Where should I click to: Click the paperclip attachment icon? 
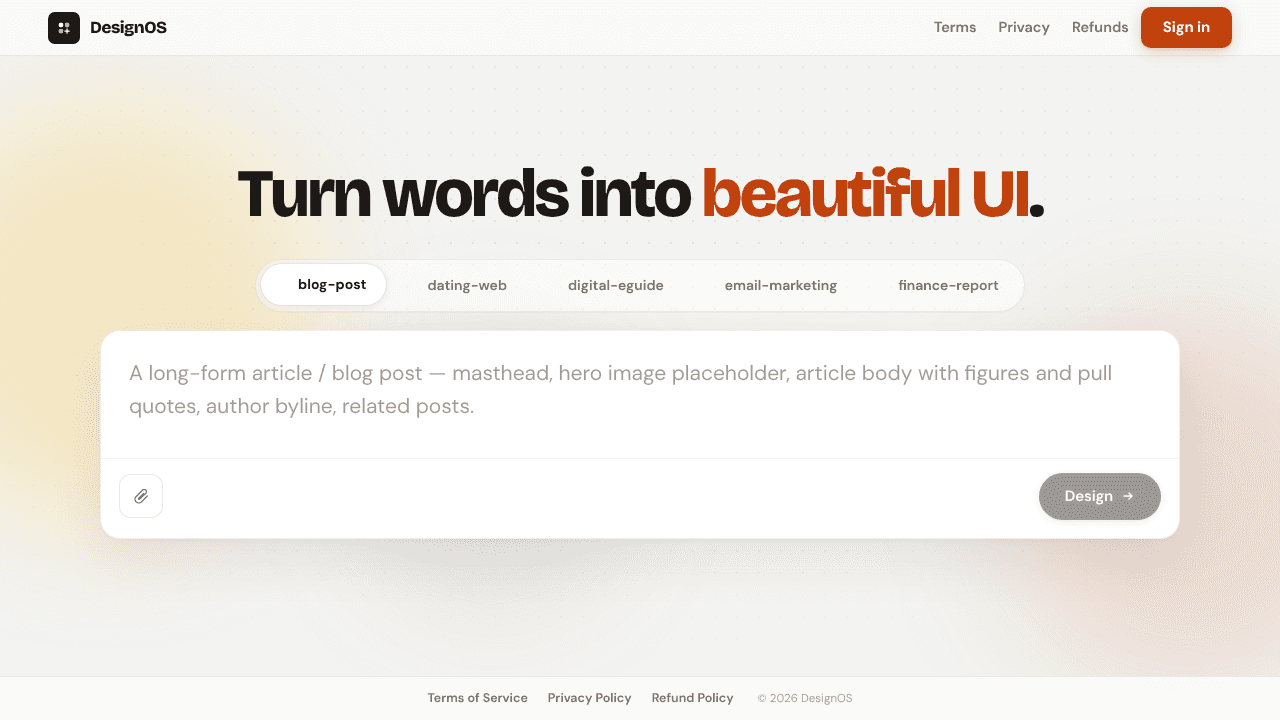(x=141, y=496)
